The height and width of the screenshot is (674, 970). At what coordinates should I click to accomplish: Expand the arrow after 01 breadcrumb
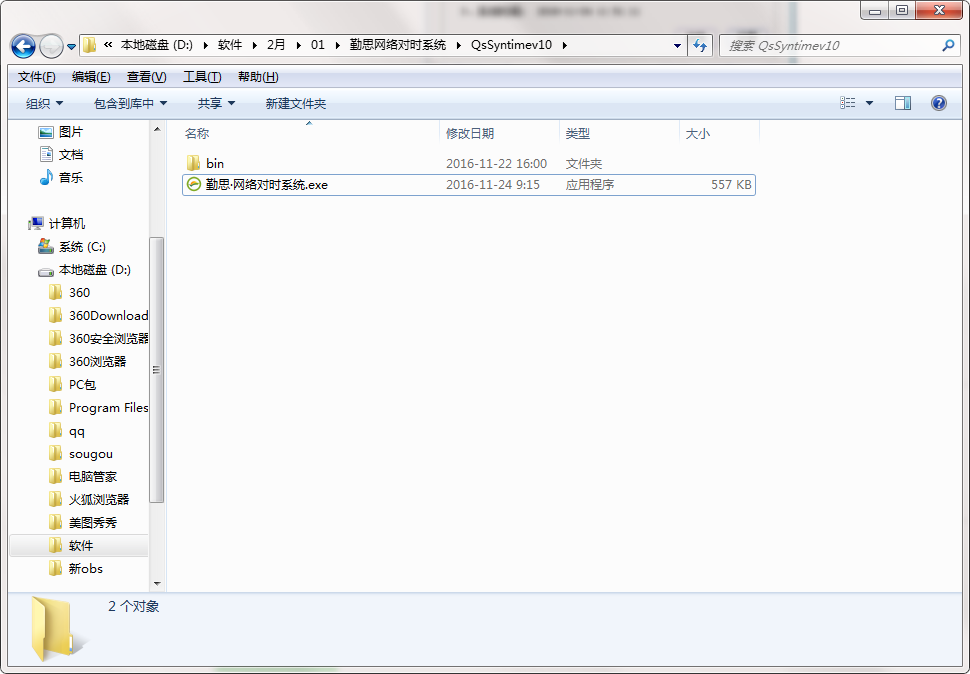pyautogui.click(x=338, y=45)
